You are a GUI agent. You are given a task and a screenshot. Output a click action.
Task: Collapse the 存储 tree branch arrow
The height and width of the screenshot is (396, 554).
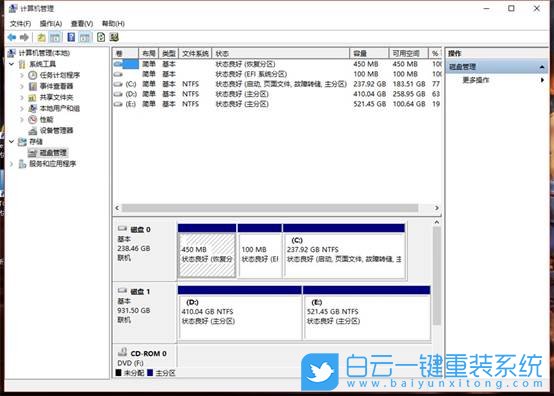(12, 142)
